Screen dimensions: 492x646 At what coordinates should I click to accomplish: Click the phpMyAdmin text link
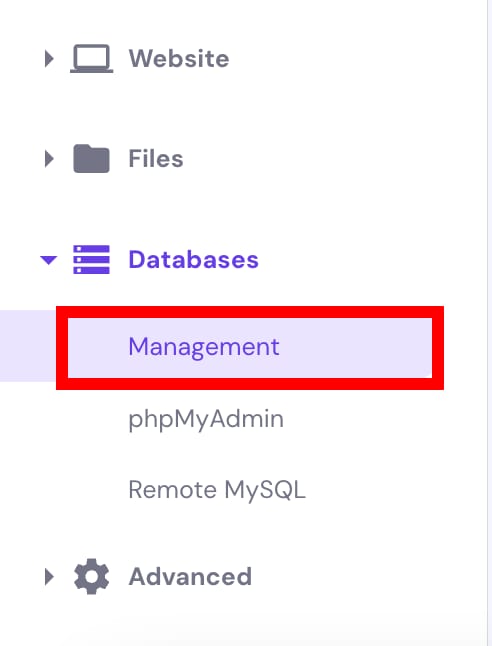[206, 419]
